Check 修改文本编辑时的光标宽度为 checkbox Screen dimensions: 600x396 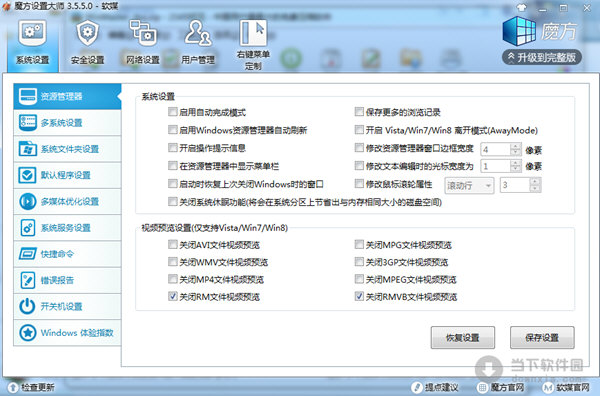tap(359, 166)
